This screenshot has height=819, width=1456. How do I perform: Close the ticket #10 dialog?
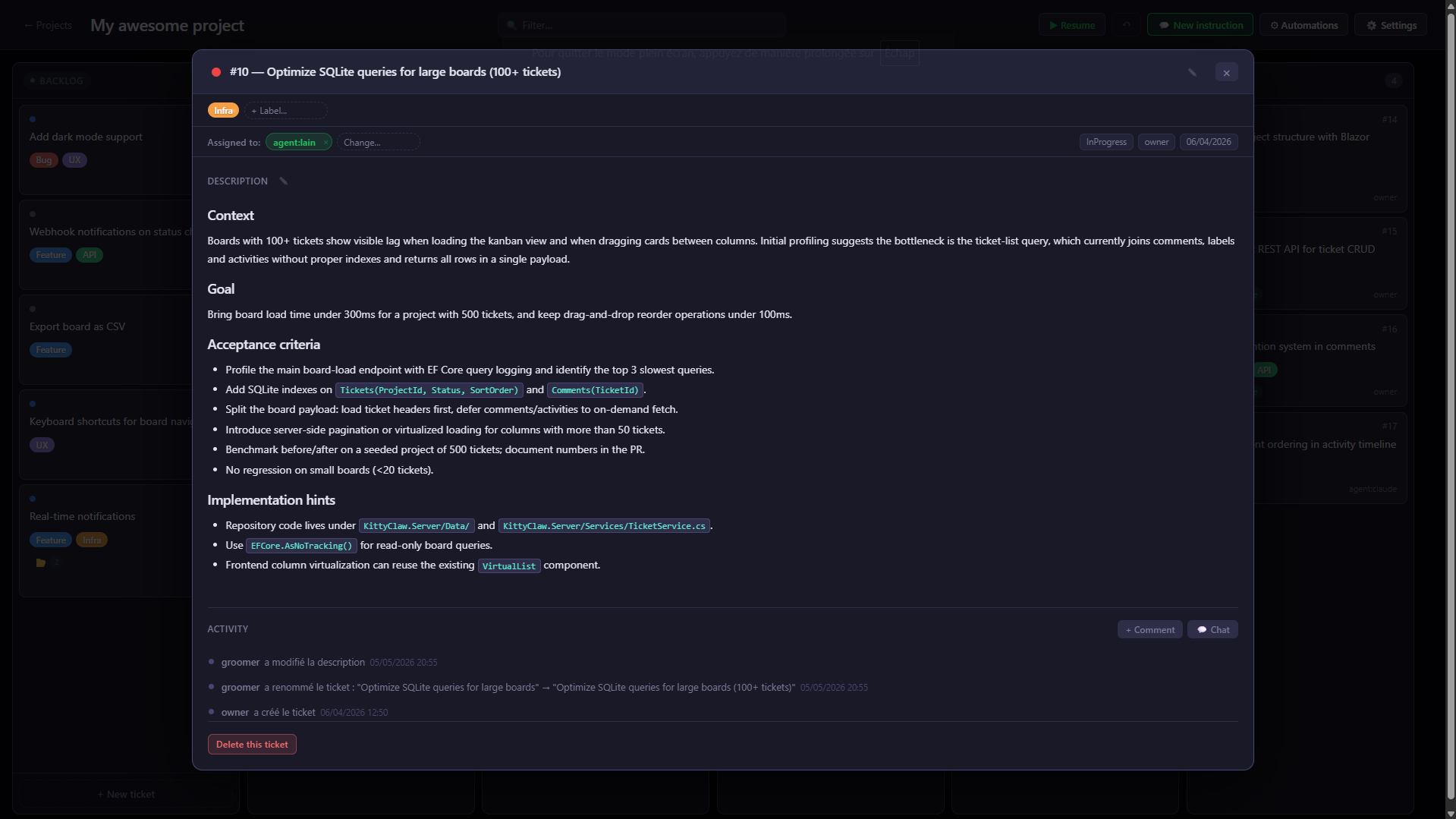[1226, 72]
